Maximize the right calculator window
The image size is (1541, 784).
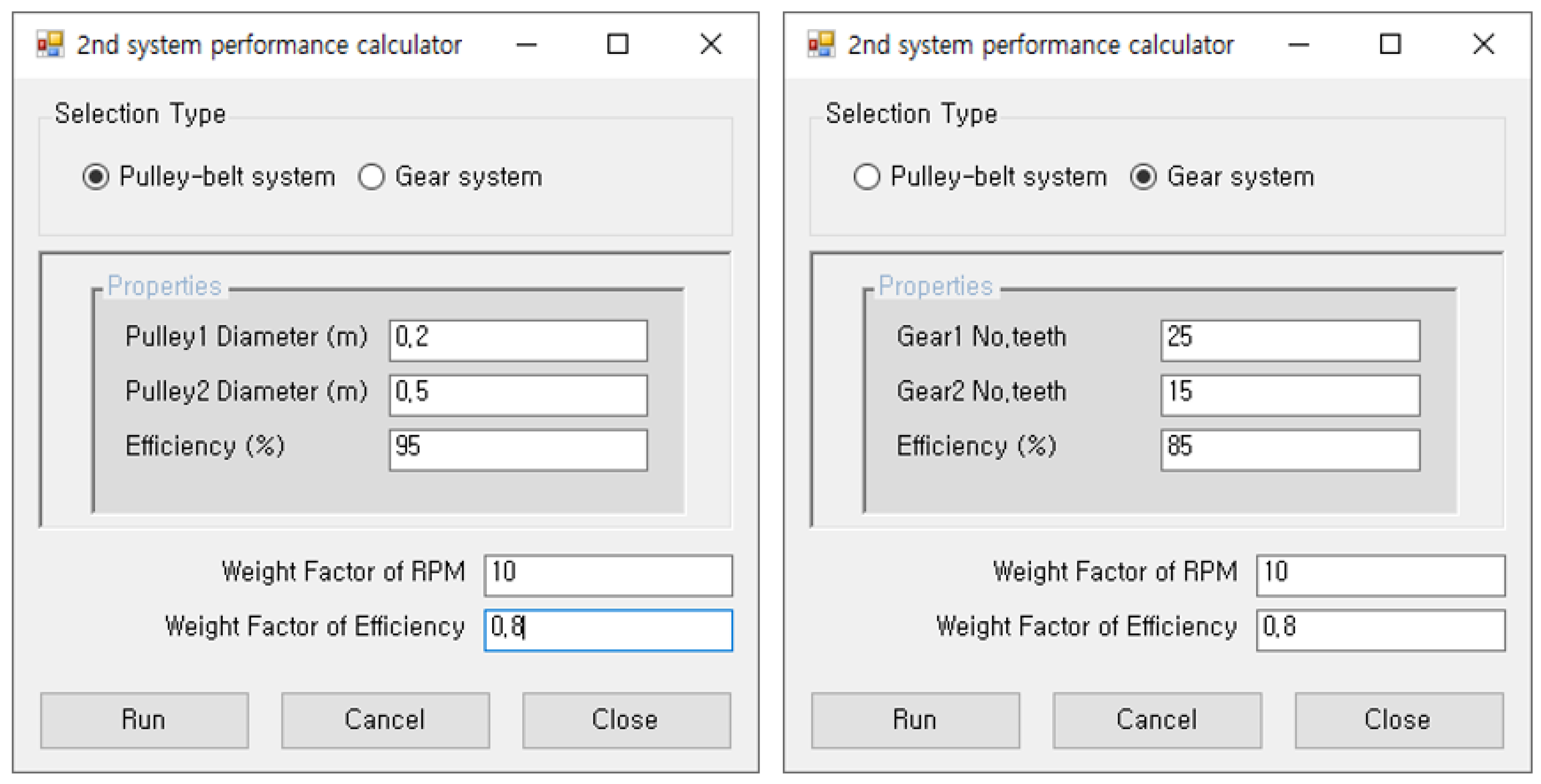[x=1390, y=44]
